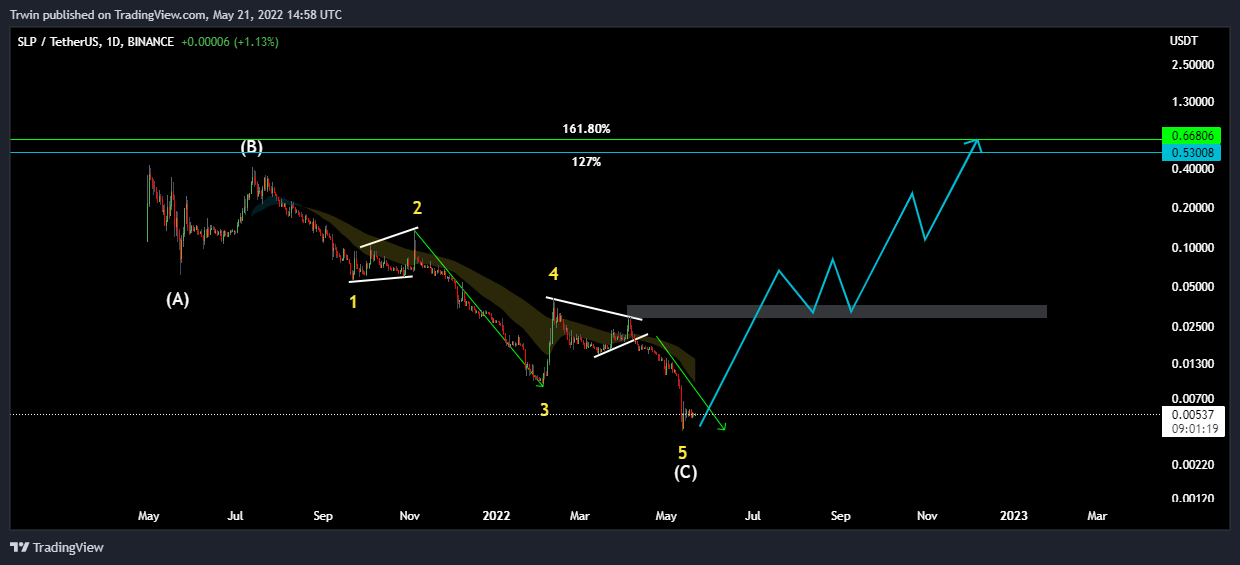Click the 0.40000 price axis value
Image resolution: width=1240 pixels, height=565 pixels.
[x=1192, y=170]
